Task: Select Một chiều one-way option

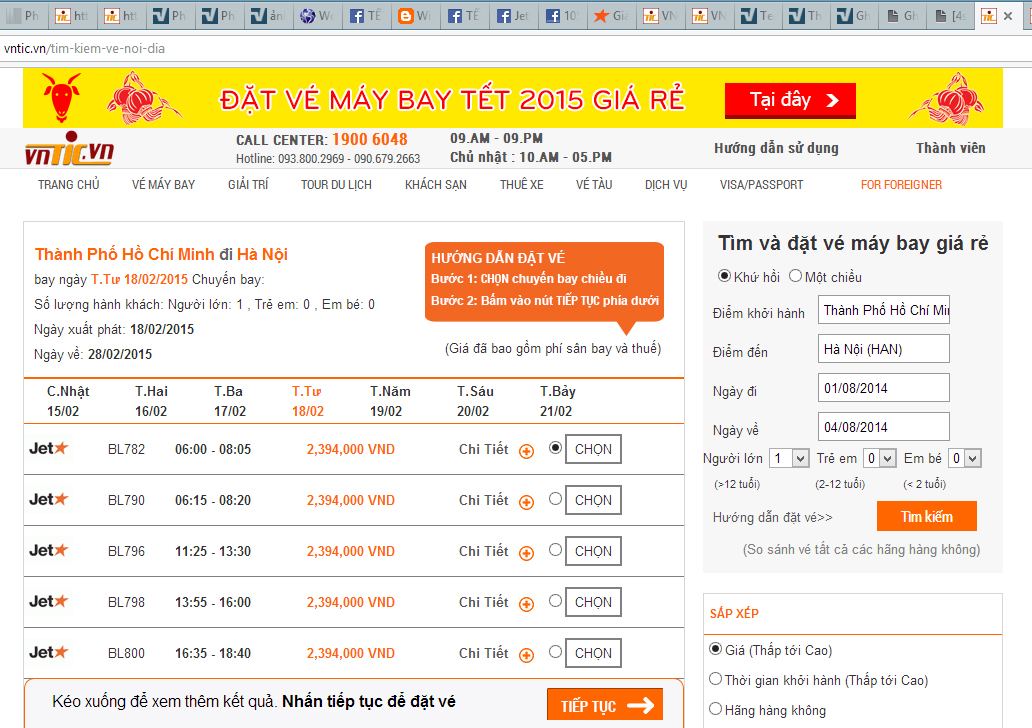Action: tap(796, 276)
